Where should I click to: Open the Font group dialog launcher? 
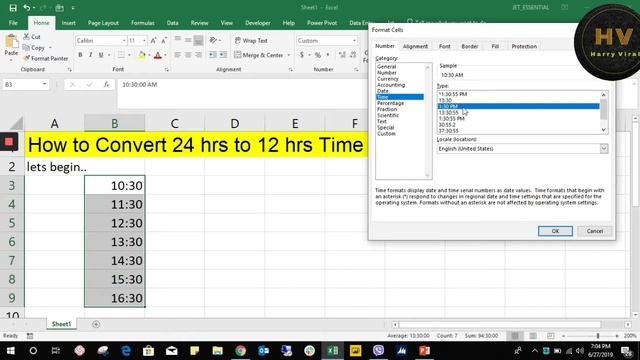(167, 70)
